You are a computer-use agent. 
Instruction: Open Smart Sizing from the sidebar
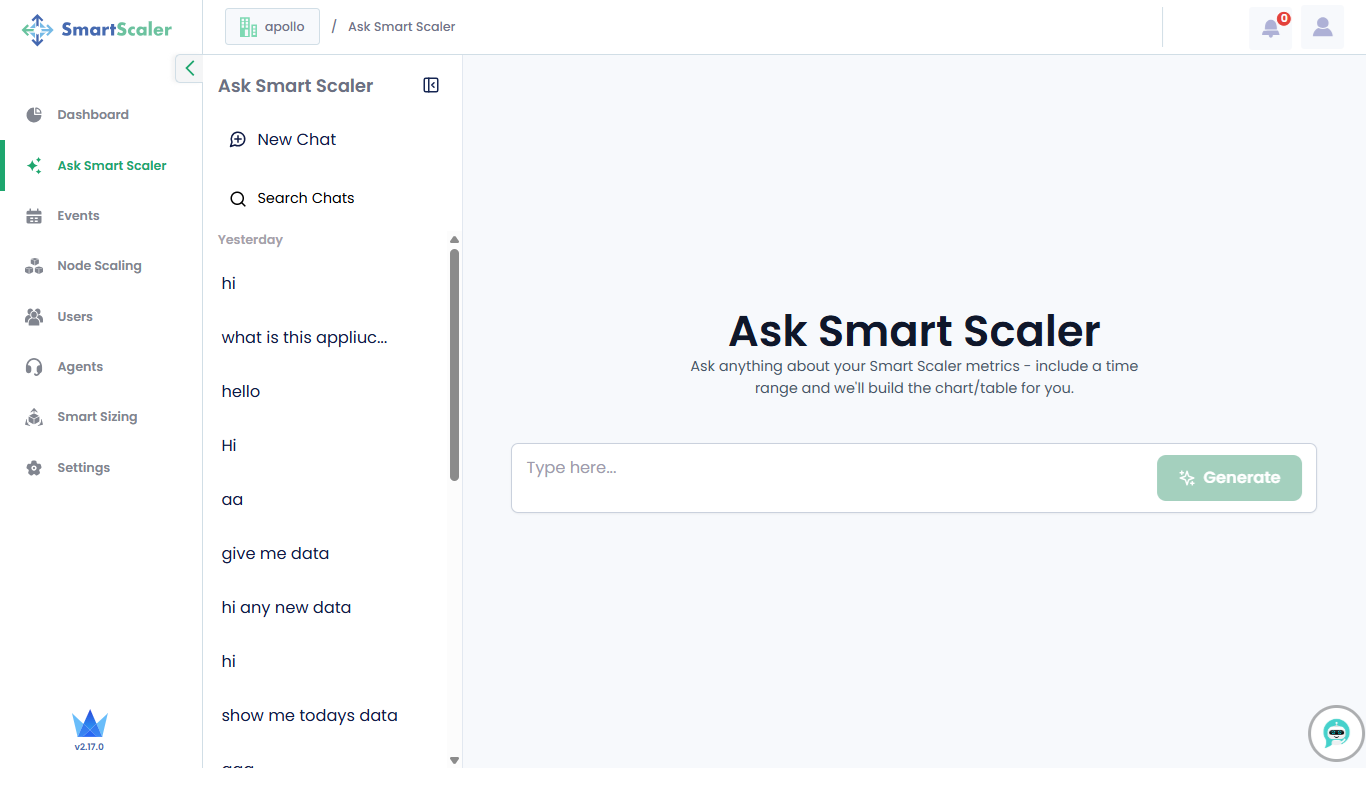(x=97, y=417)
